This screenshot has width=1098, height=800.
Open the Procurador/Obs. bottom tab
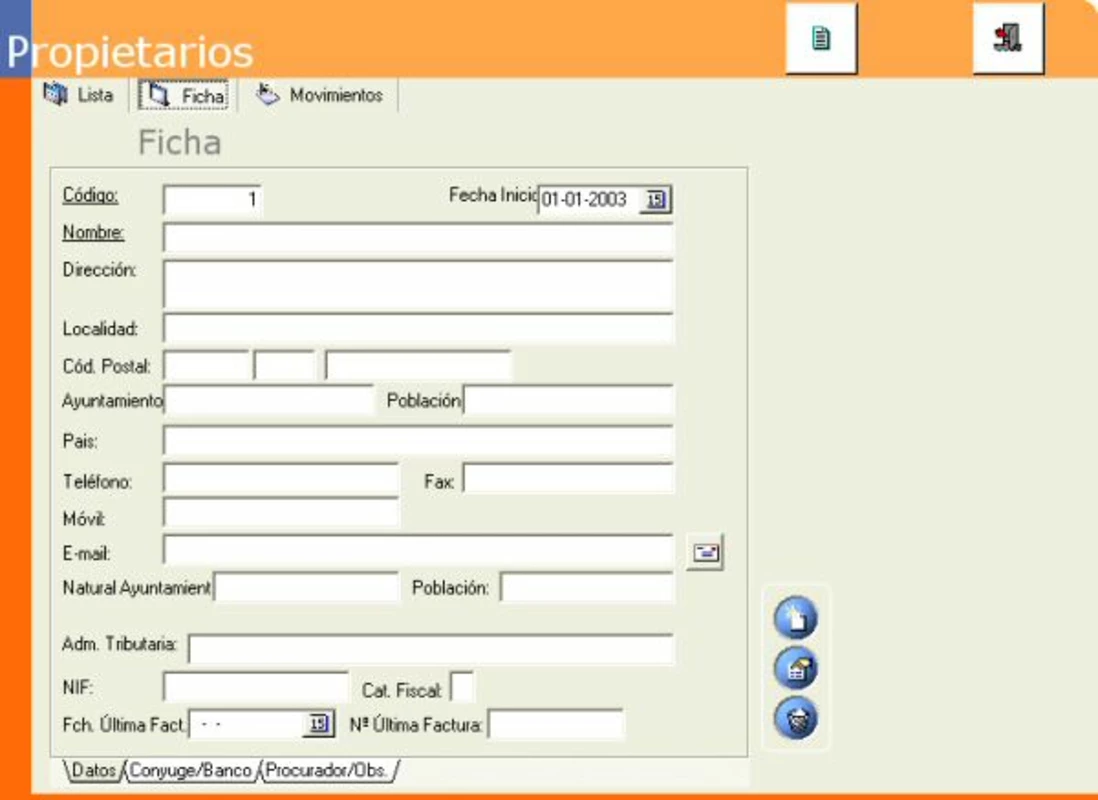click(x=327, y=771)
